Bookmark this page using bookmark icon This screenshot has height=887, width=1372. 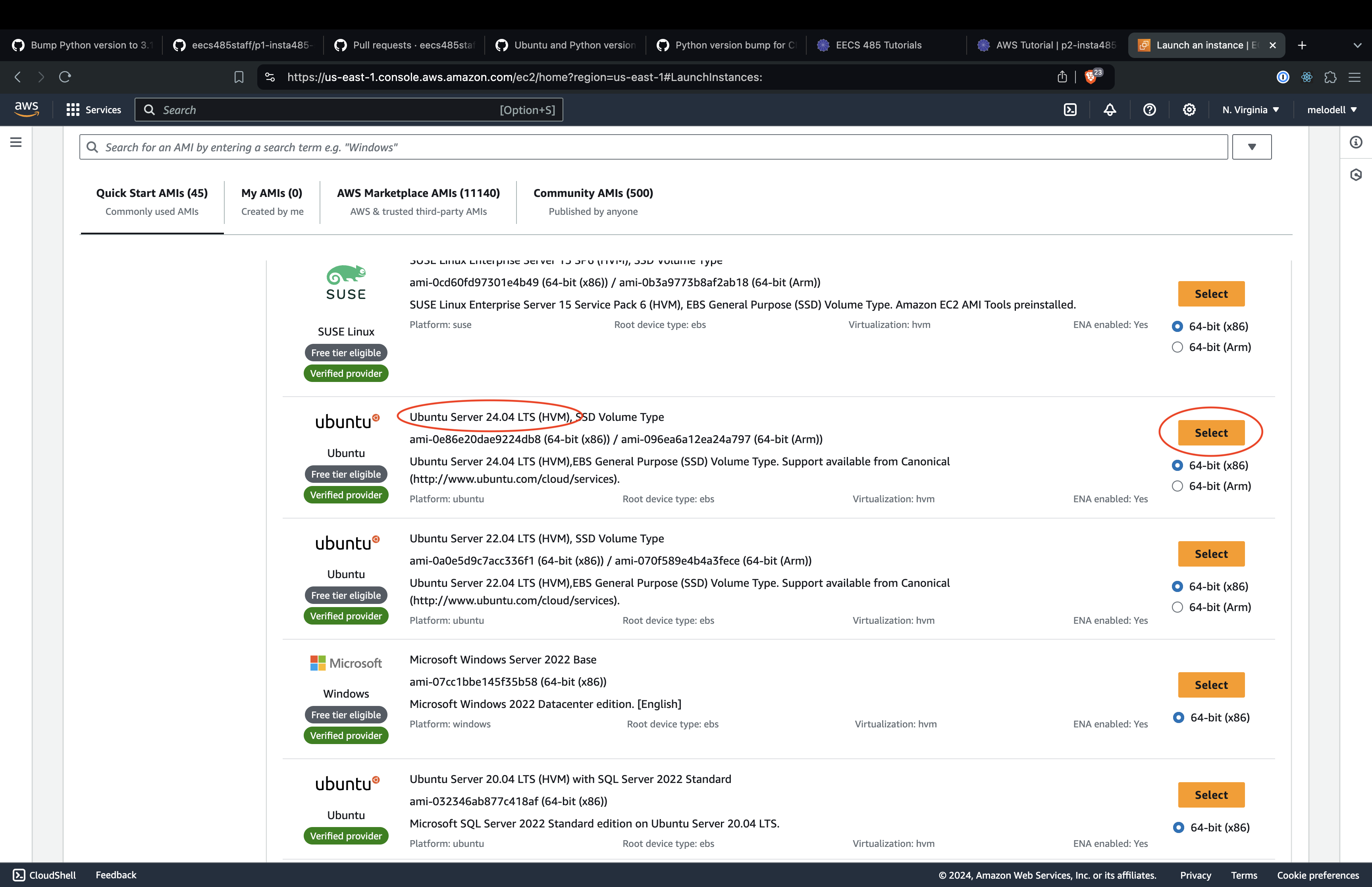pos(239,77)
